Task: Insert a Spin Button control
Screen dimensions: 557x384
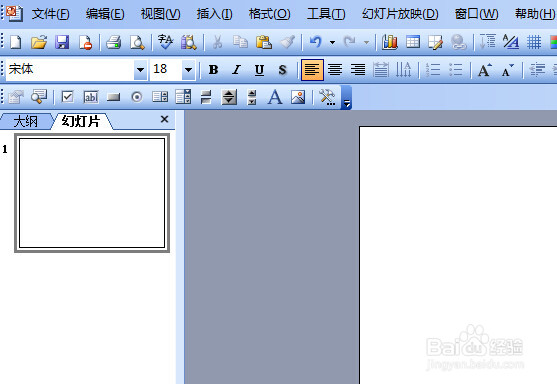Action: (229, 97)
